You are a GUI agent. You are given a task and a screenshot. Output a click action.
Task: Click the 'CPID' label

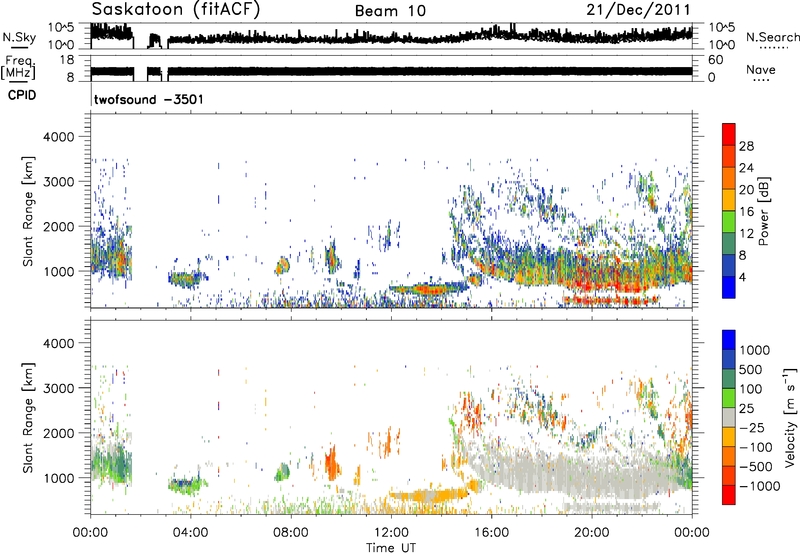pyautogui.click(x=22, y=95)
